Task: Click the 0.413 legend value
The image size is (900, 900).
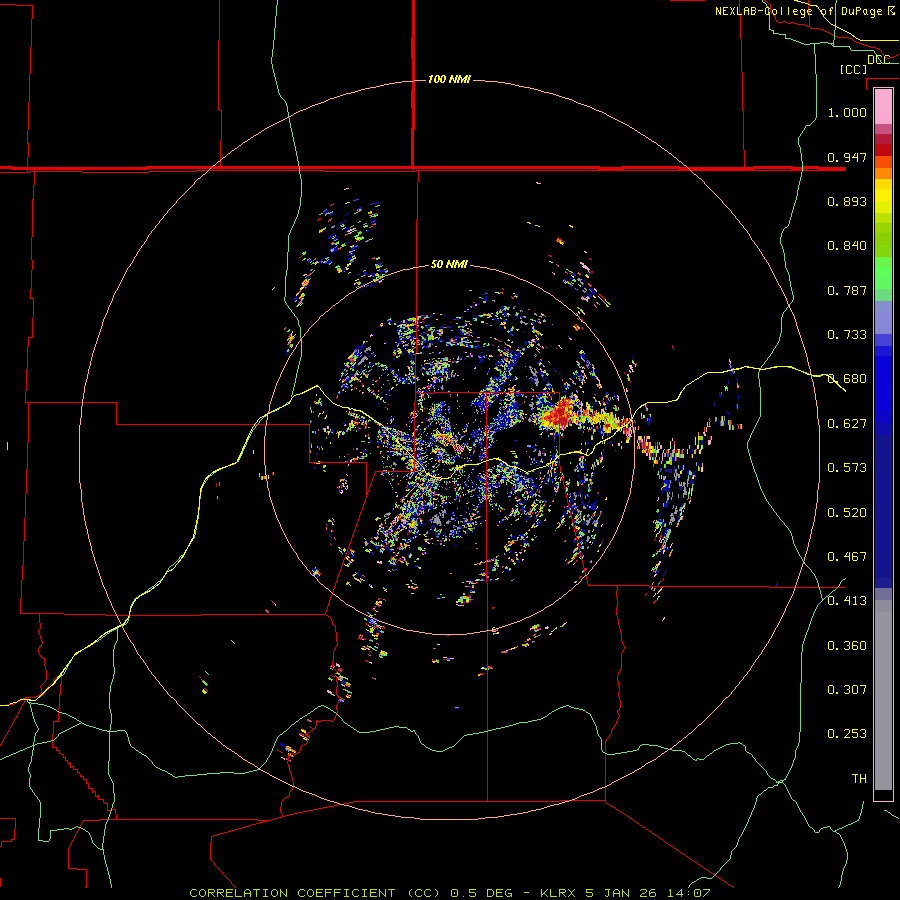Action: click(x=847, y=601)
